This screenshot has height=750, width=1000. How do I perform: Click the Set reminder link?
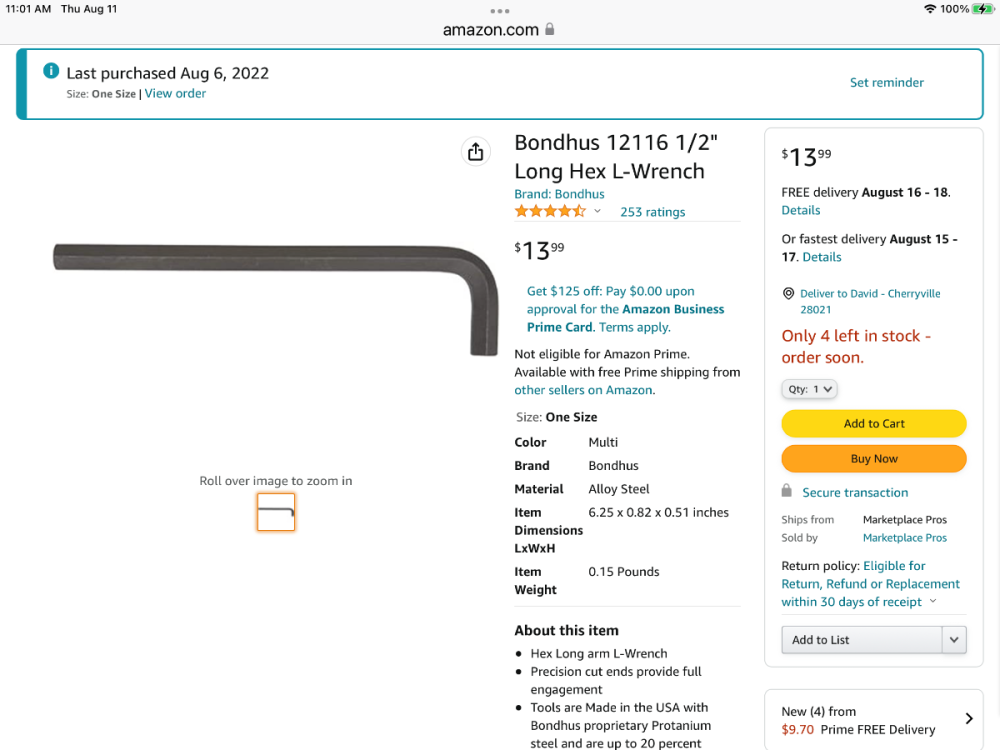[x=886, y=83]
